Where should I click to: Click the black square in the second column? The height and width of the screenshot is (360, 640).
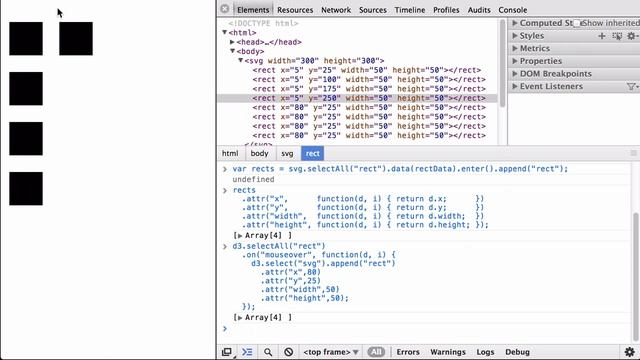(76, 39)
